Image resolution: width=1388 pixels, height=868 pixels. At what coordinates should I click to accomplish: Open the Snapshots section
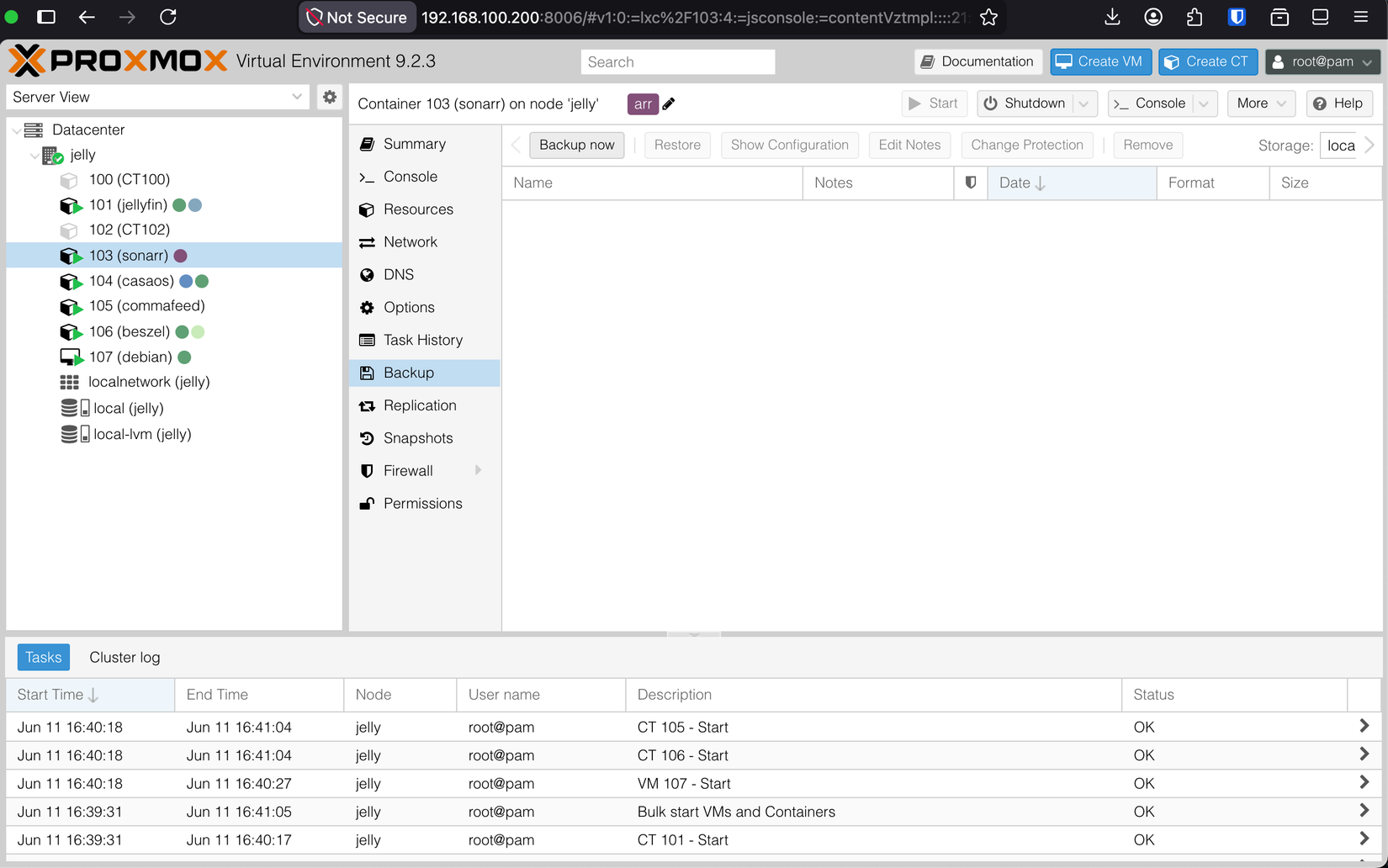coord(424,438)
